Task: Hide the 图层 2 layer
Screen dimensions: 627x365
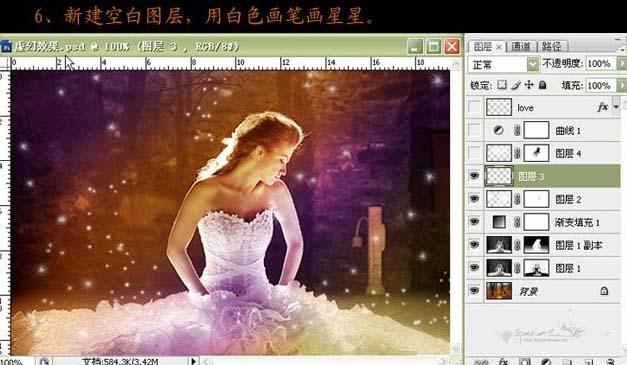Action: [475, 199]
